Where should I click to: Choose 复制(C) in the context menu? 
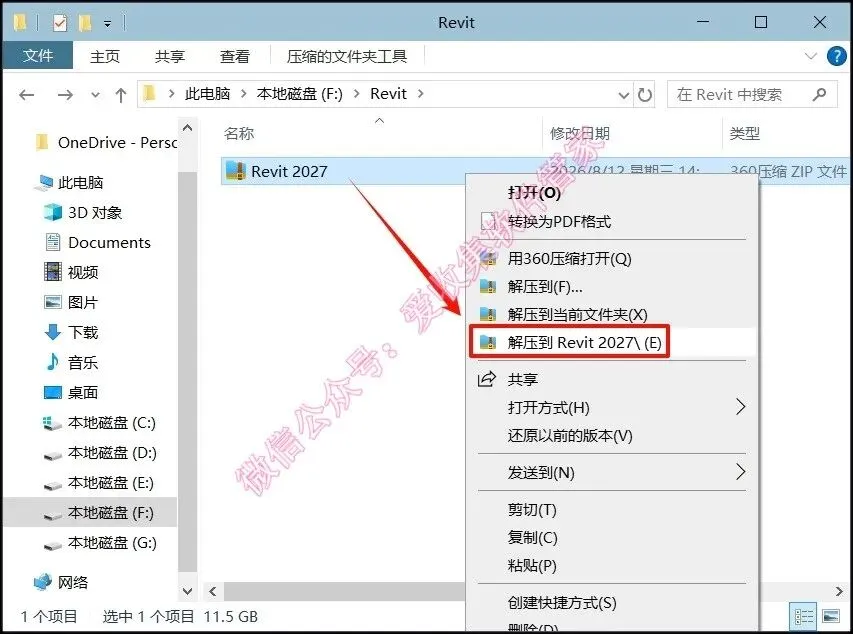(612, 538)
